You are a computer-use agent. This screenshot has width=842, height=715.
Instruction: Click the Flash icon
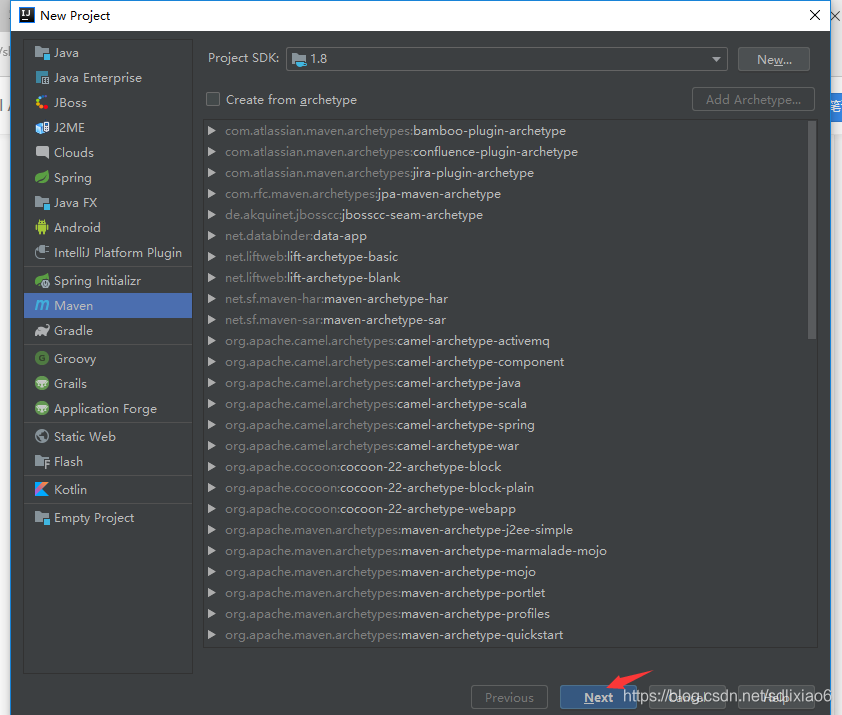42,461
